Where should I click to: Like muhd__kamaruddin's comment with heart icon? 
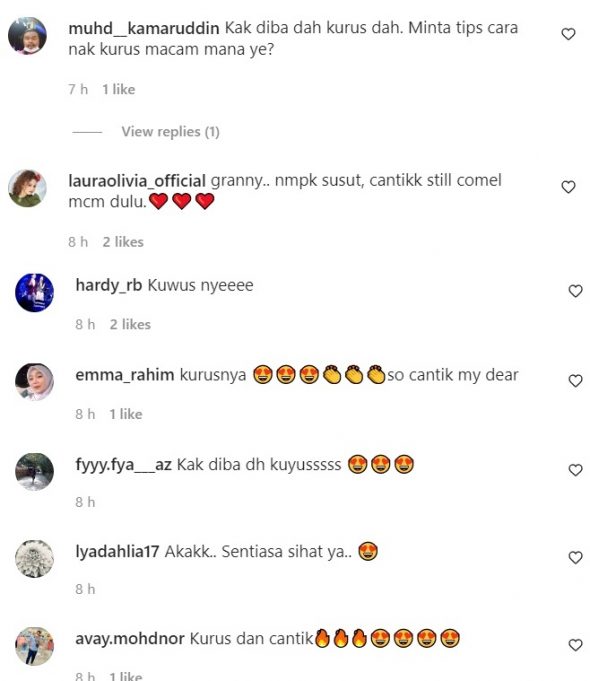tap(568, 34)
